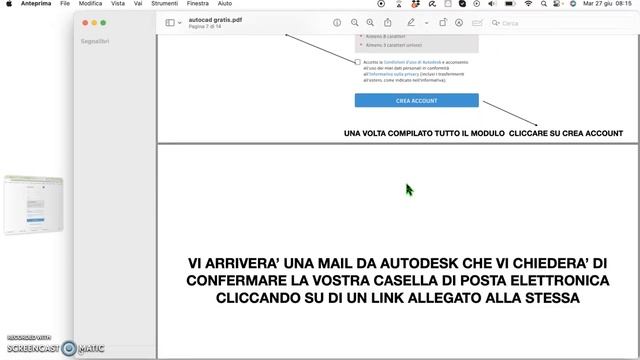The image size is (640, 360).
Task: Open Spotlight search in menu bar
Action: (x=544, y=4)
